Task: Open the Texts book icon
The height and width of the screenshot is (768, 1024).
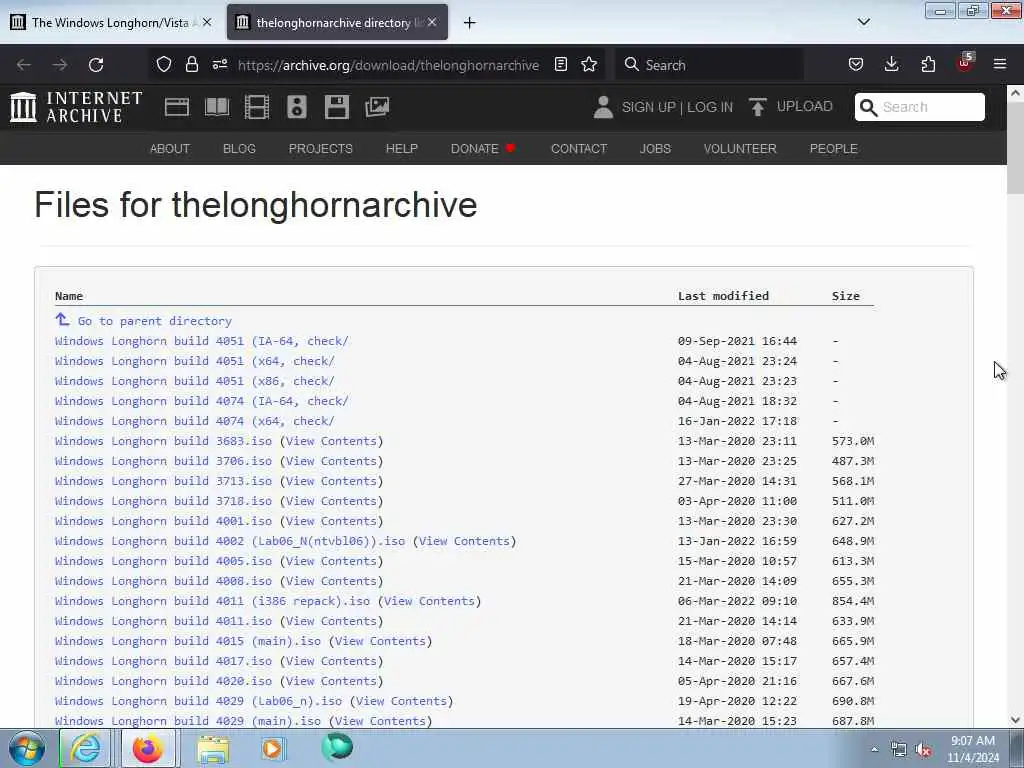Action: pyautogui.click(x=217, y=107)
